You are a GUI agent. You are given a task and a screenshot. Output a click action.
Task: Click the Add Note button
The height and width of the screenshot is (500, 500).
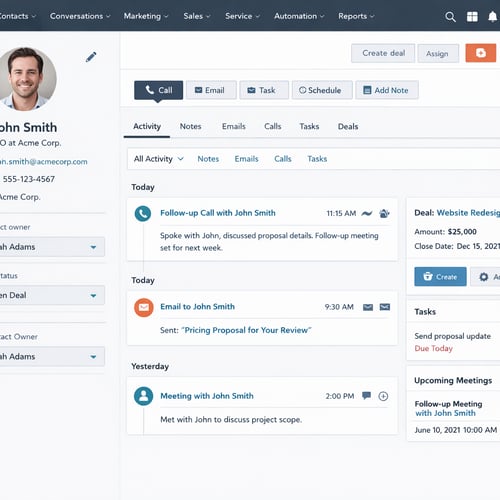click(387, 90)
